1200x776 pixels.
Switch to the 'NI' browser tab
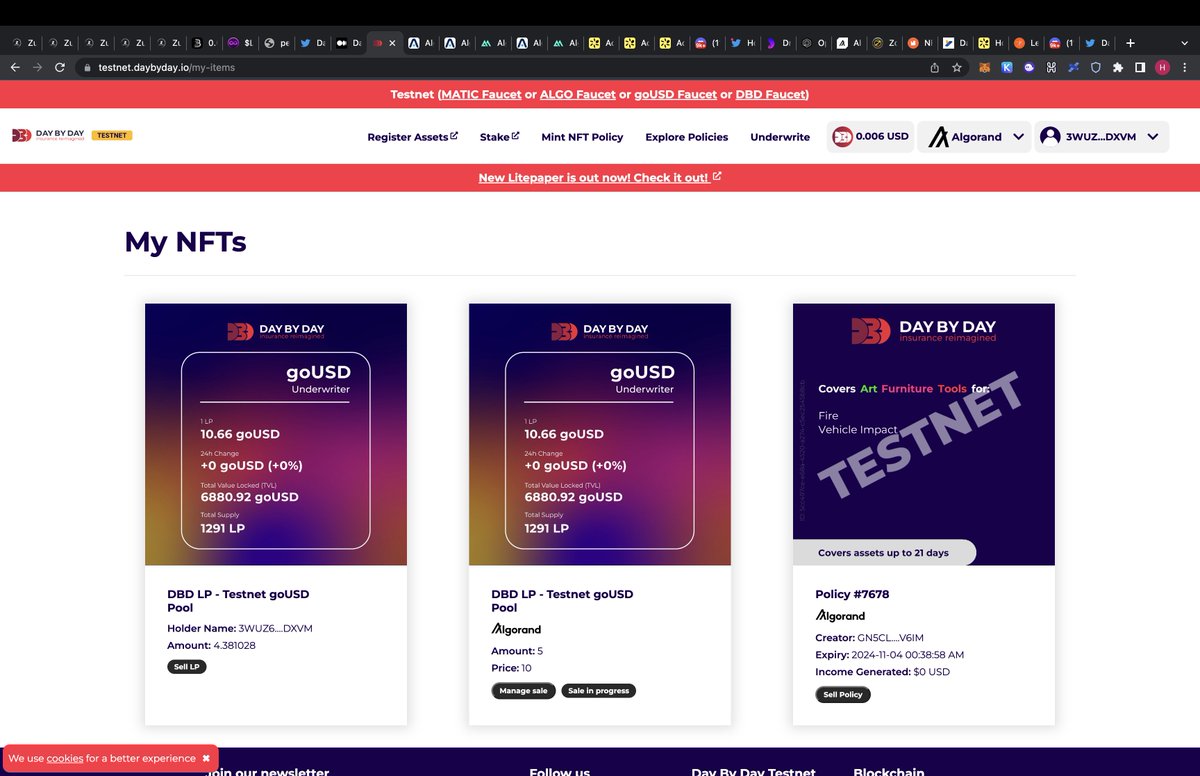coord(920,43)
